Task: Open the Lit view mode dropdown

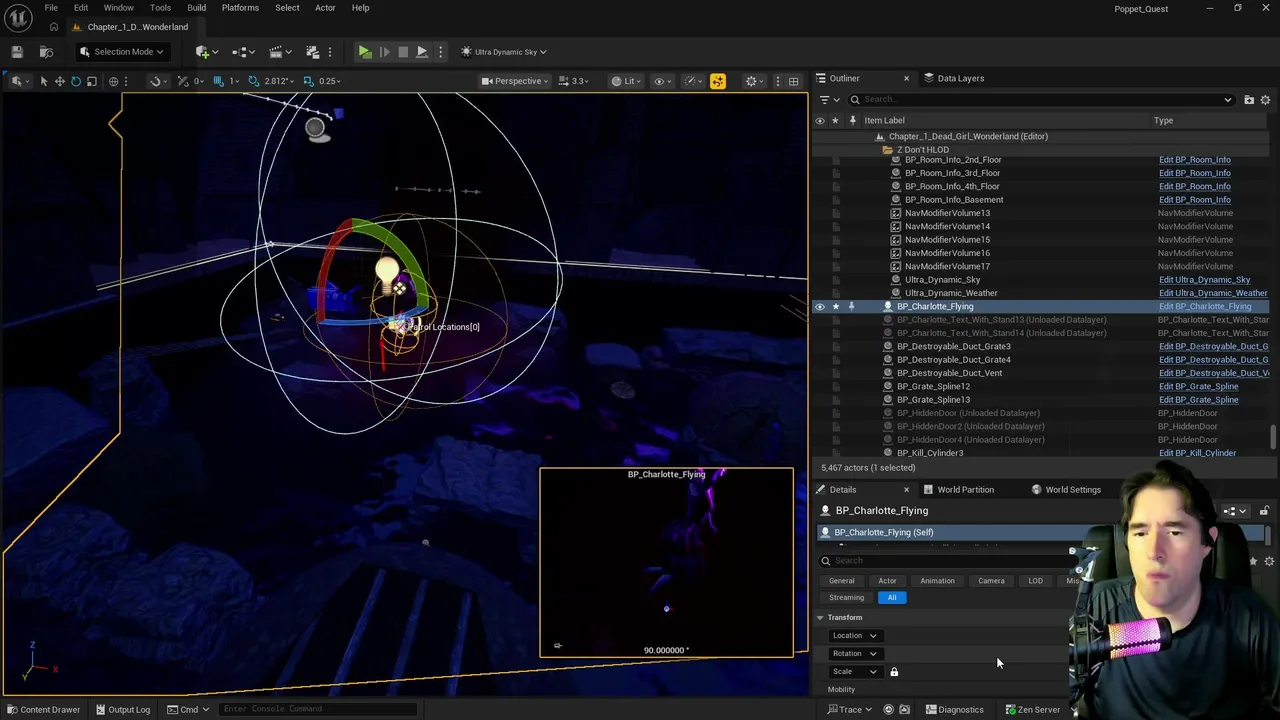Action: [x=625, y=81]
